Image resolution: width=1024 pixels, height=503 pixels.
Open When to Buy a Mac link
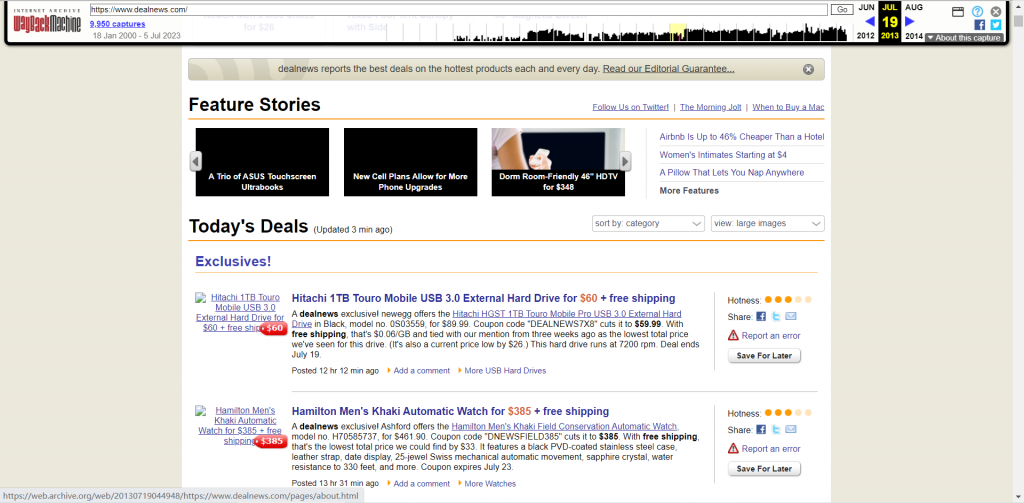point(788,107)
